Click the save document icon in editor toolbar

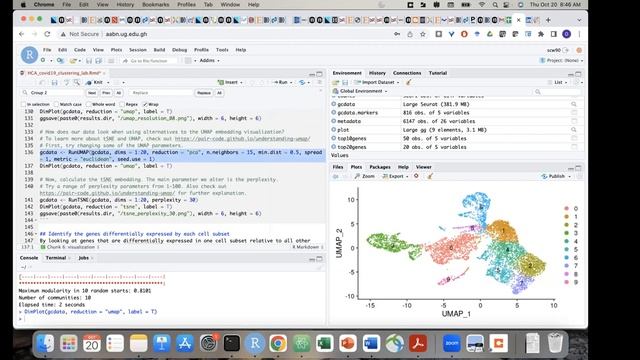pyautogui.click(x=54, y=82)
